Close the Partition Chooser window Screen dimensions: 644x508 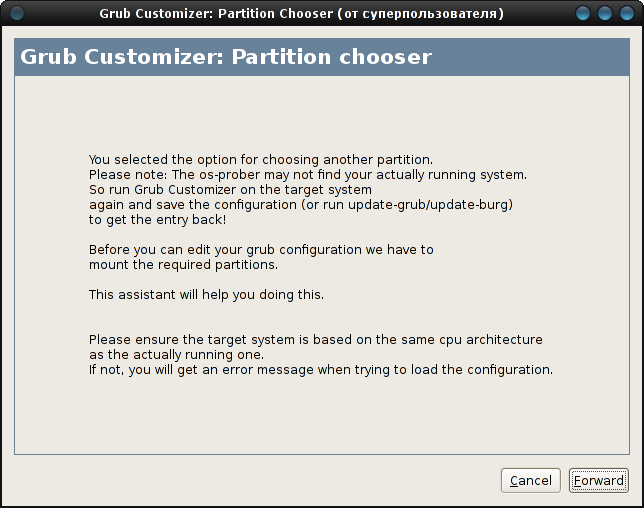click(x=627, y=13)
